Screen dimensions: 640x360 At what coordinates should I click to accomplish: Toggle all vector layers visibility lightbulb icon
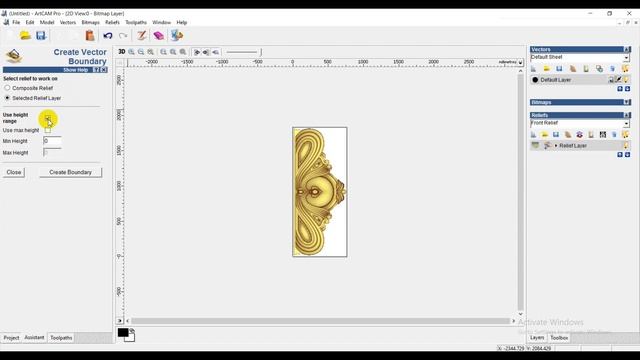626,69
